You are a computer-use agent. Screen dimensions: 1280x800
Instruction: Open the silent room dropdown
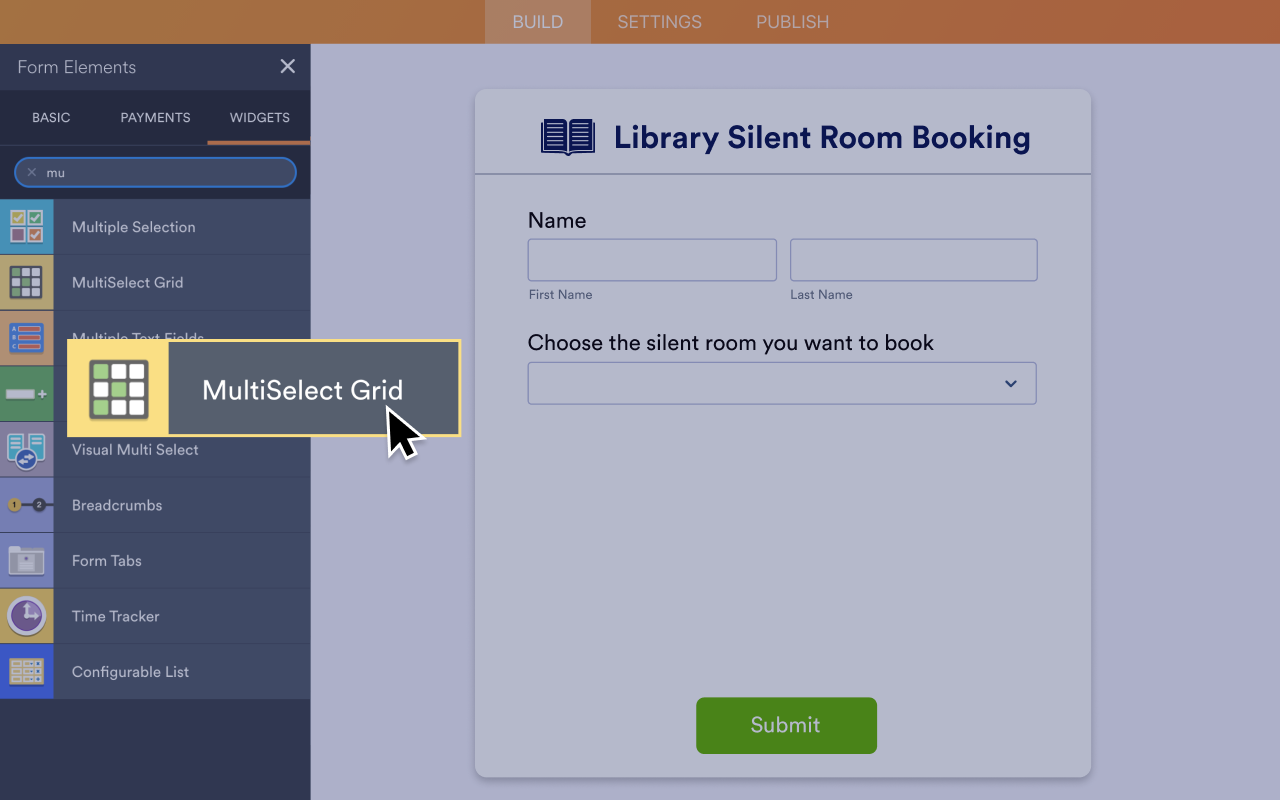coord(782,383)
